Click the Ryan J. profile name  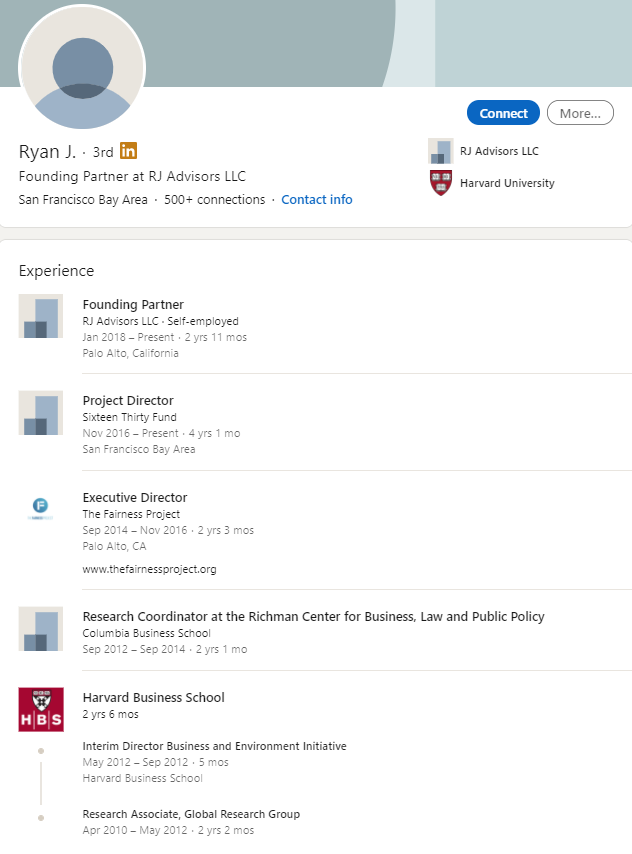point(47,151)
